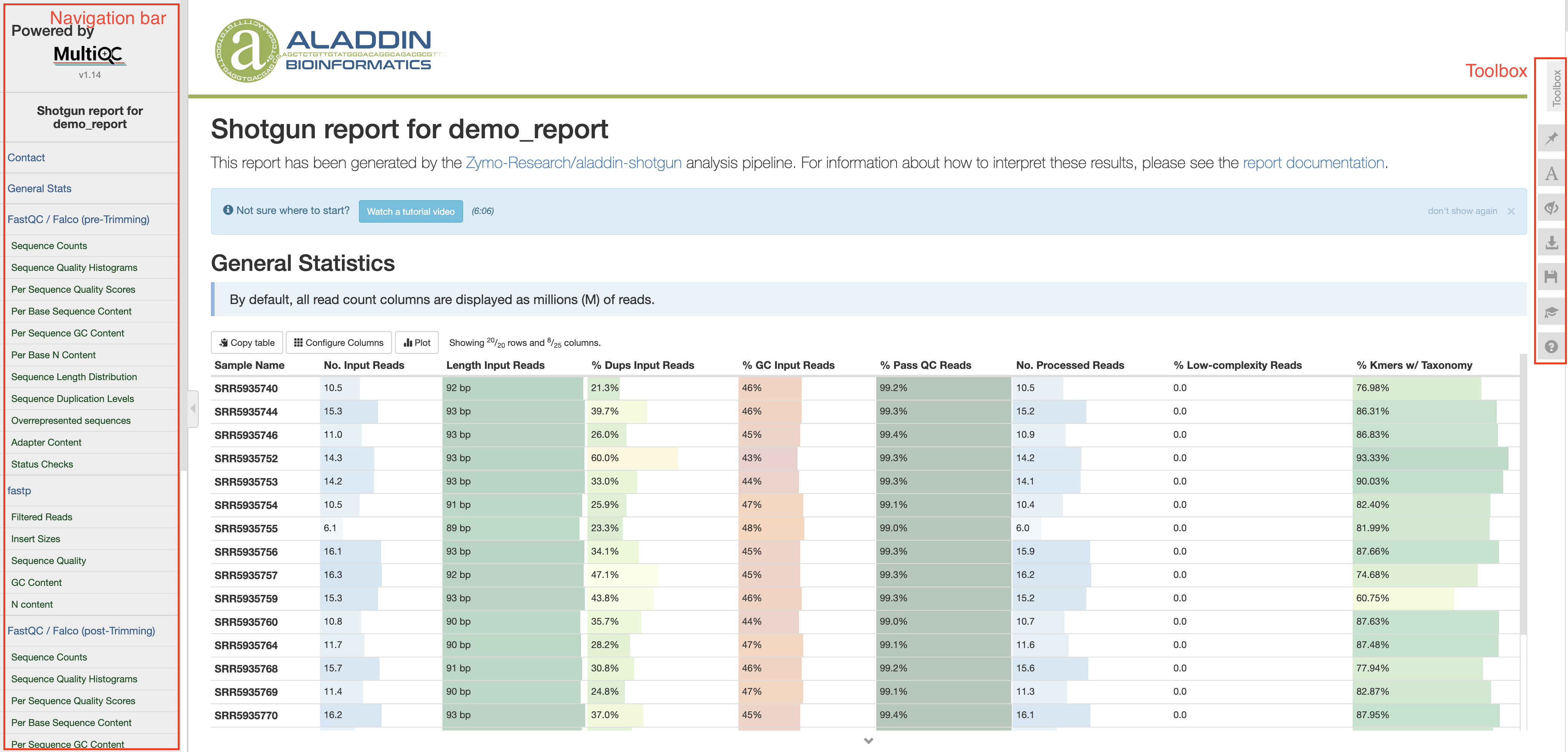This screenshot has width=1568, height=752.
Task: Click the Aladdin Bioinformatics logo
Action: tap(330, 50)
